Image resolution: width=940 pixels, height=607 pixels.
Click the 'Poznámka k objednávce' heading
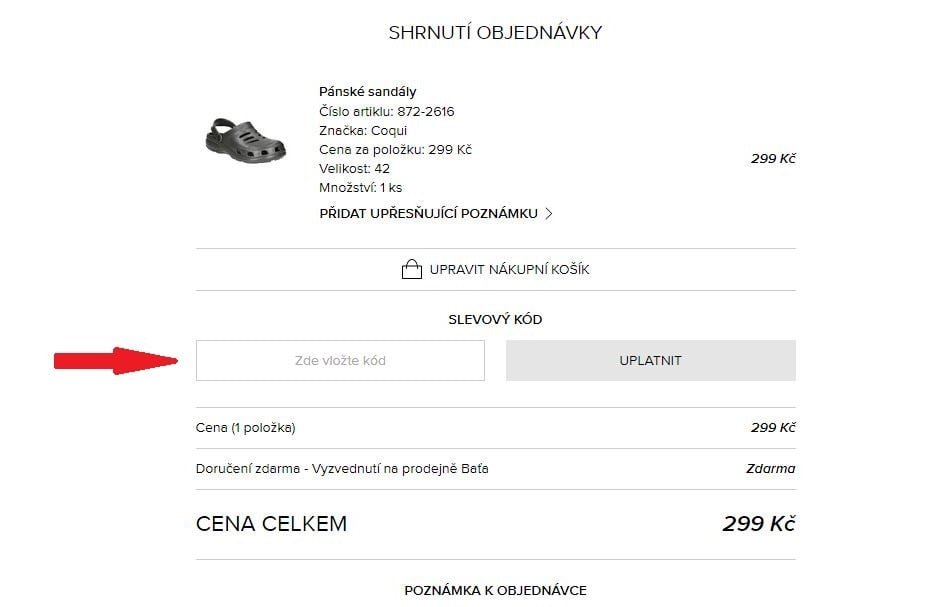coord(495,590)
